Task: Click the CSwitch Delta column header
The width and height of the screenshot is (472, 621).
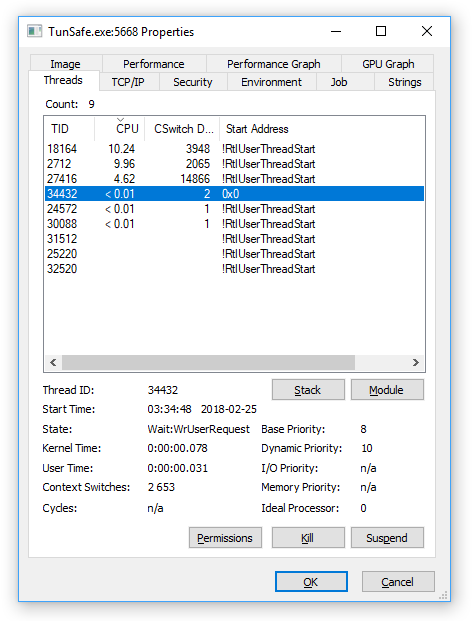Action: [182, 129]
